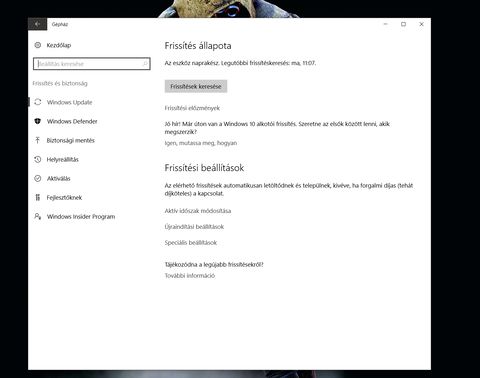Click the Windows Defender shield icon
The image size is (480, 378).
click(x=38, y=121)
